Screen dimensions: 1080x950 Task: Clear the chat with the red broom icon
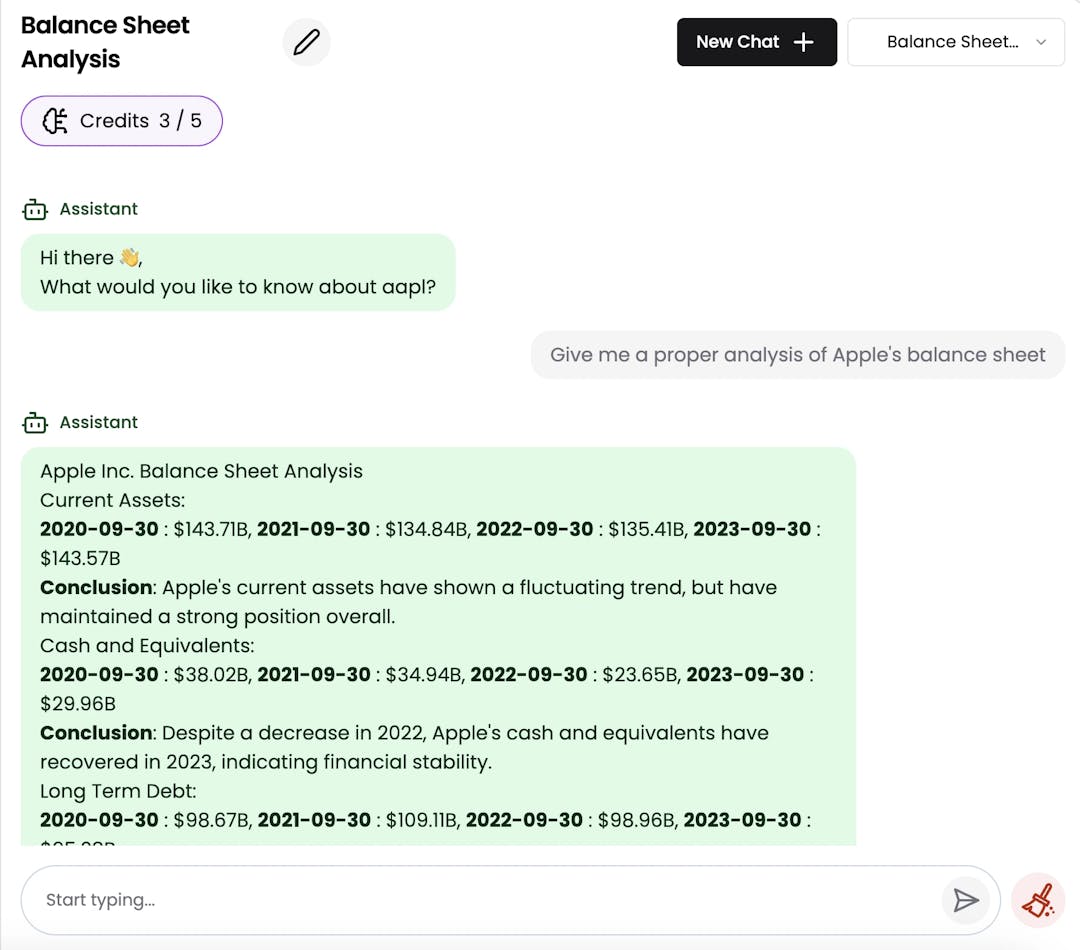click(1038, 899)
